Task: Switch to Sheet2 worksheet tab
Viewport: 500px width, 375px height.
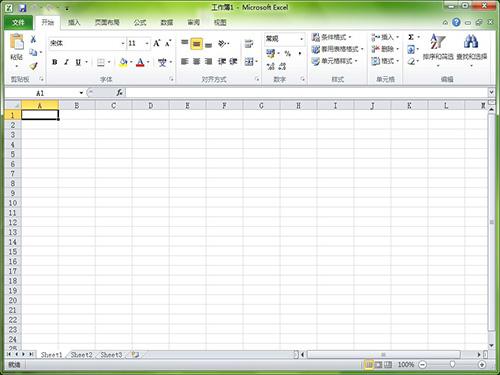Action: coord(81,355)
